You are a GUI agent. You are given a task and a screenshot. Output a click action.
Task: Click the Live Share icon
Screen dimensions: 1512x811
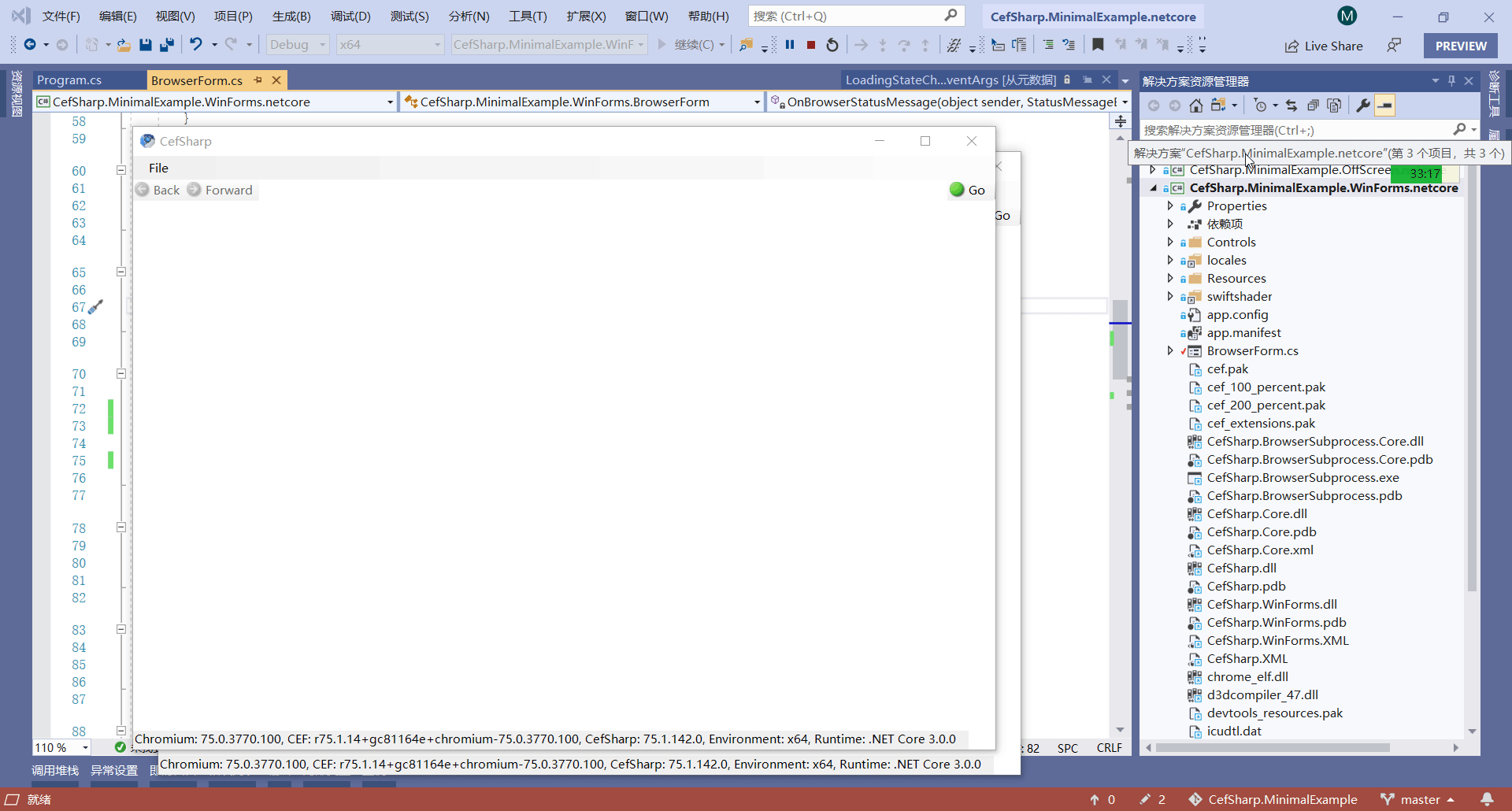[x=1293, y=46]
